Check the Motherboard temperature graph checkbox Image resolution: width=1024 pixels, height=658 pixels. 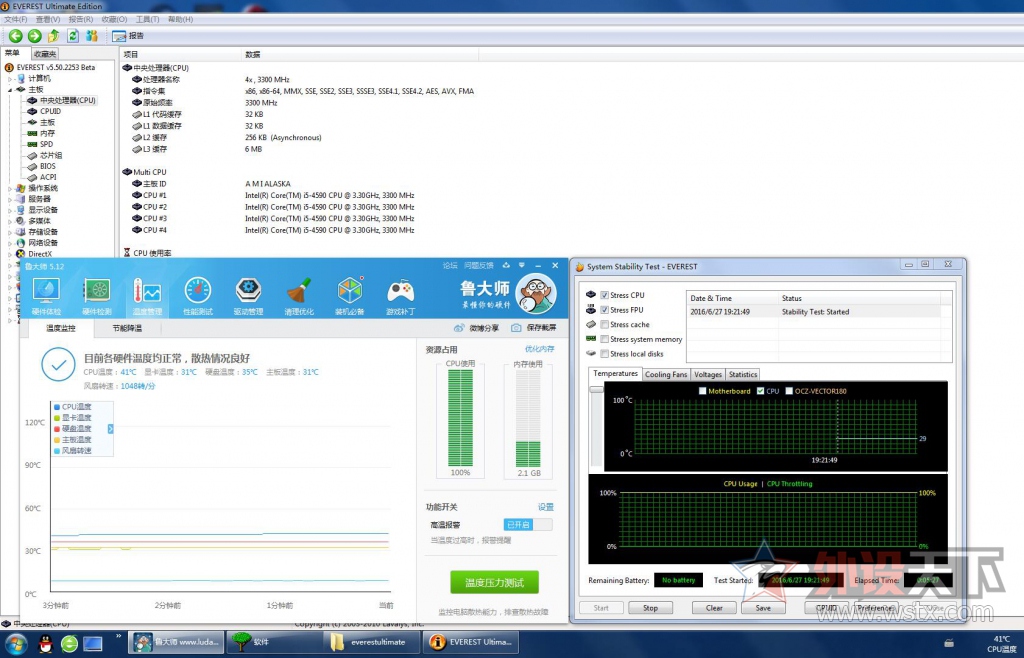703,391
